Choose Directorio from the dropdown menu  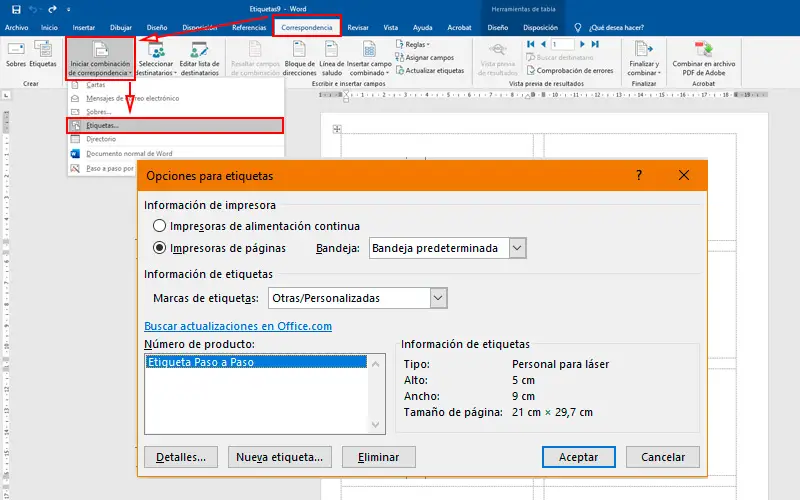tap(176, 139)
